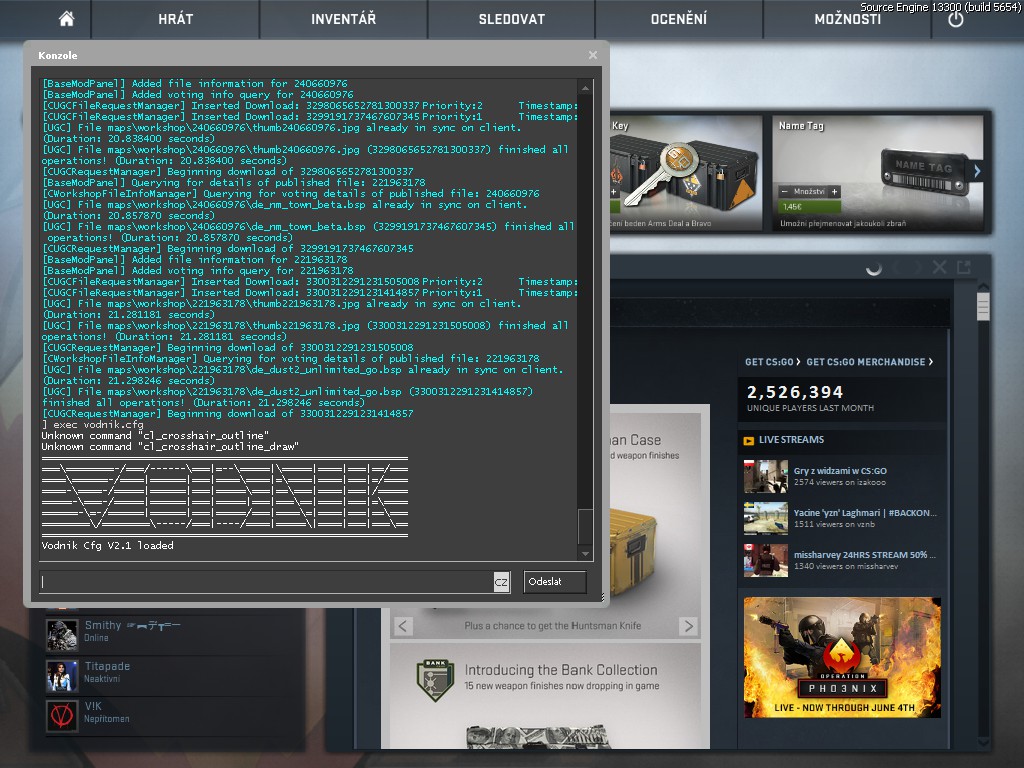Go to previous news slide arrow
Screen dimensions: 1024x768
[403, 626]
